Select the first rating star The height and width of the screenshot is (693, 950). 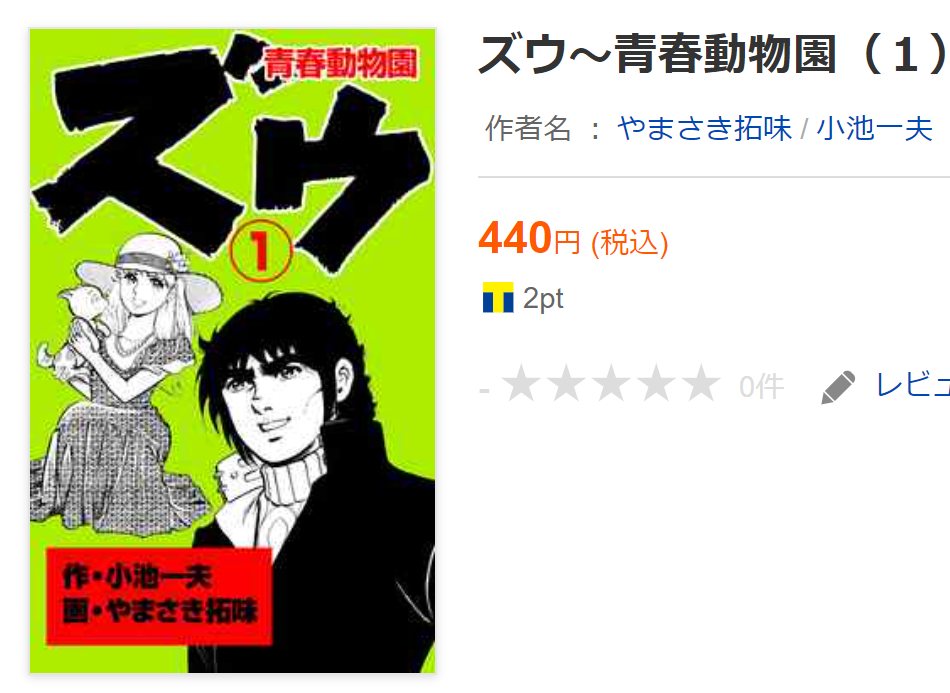click(x=522, y=383)
